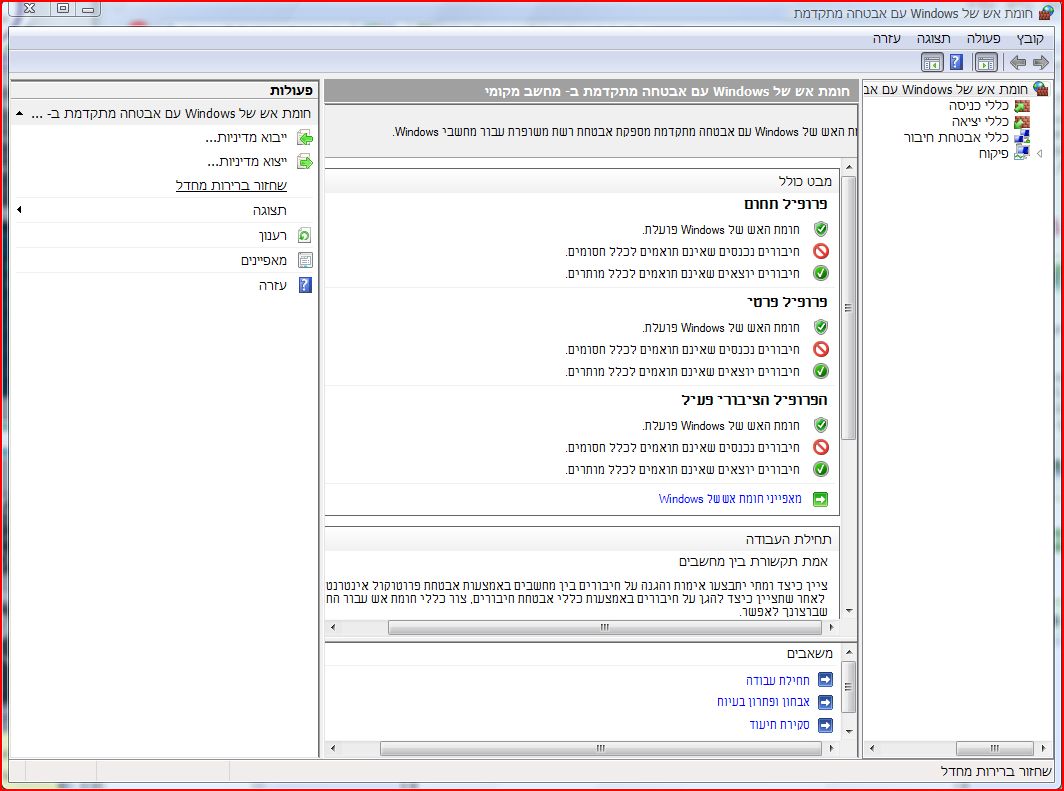Click the inbound rules icon (כללי כניסה)
Screen dimensions: 1064x791
[1021, 106]
